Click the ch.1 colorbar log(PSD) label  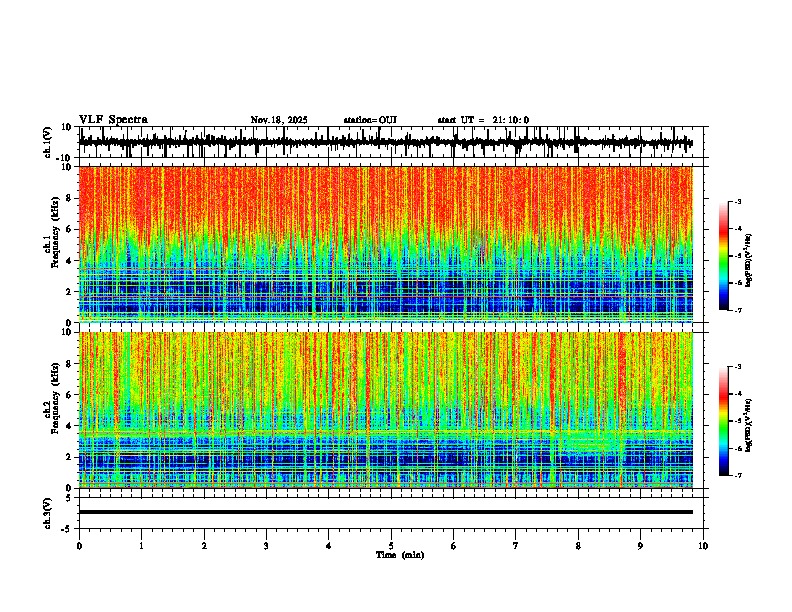(x=749, y=260)
